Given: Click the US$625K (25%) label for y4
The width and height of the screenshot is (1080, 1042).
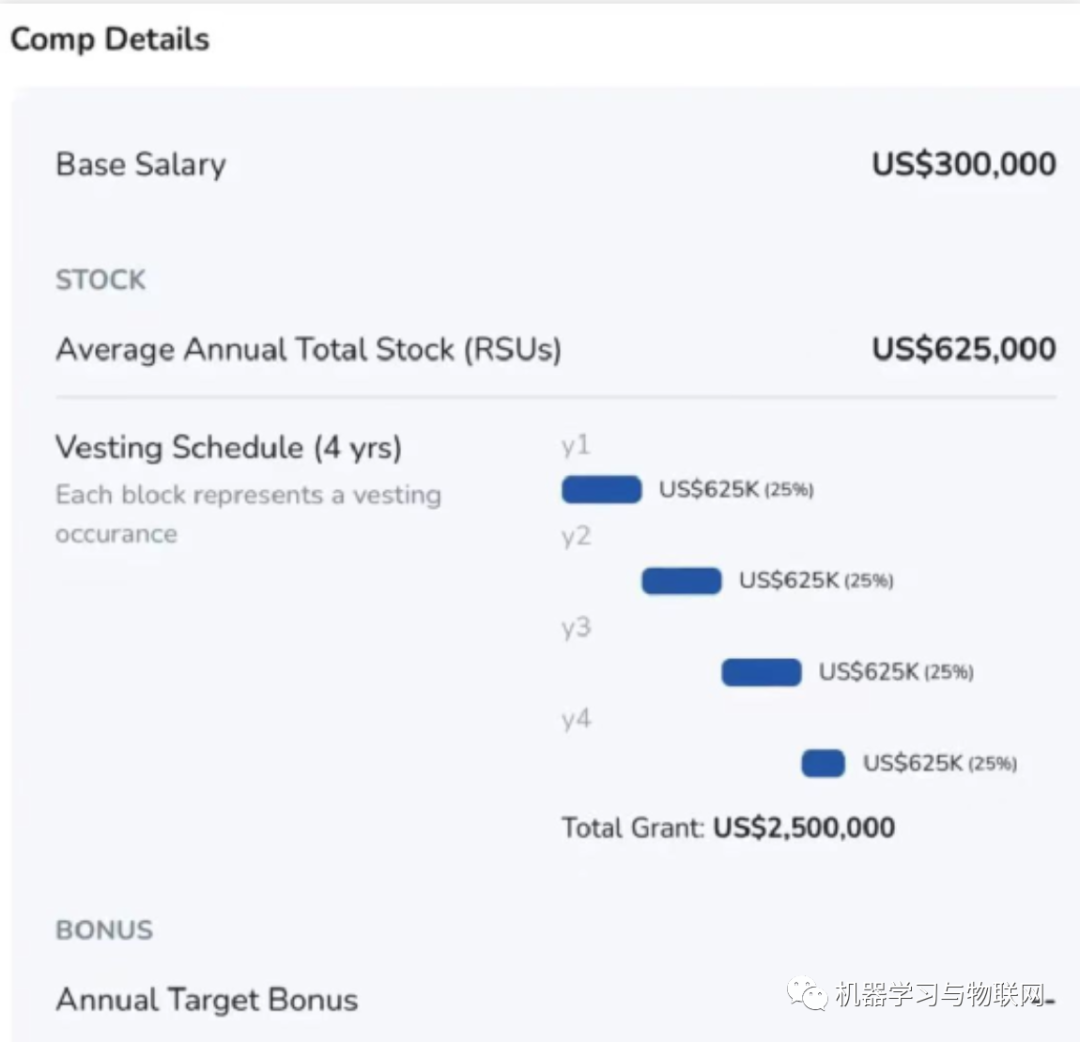Looking at the screenshot, I should pos(940,763).
